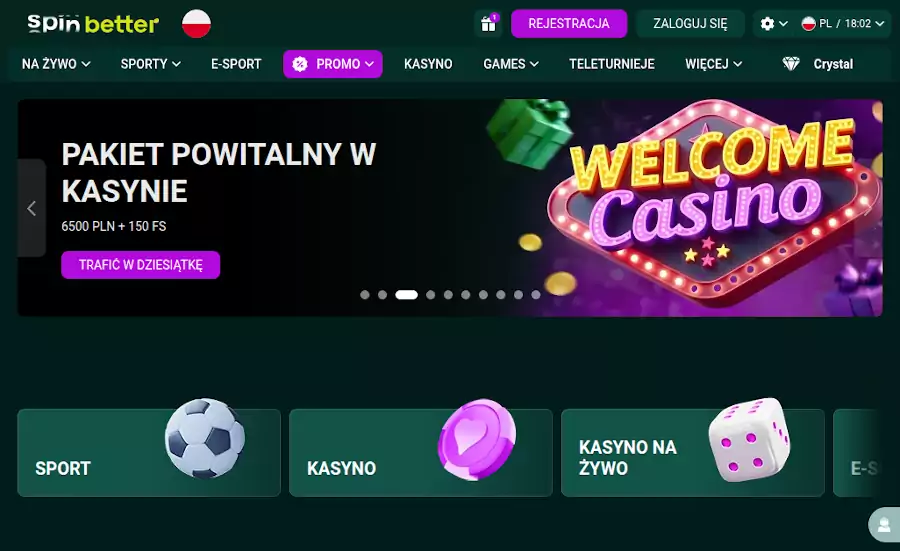This screenshot has height=551, width=900.
Task: Open the PL language and time selector
Action: (x=843, y=24)
